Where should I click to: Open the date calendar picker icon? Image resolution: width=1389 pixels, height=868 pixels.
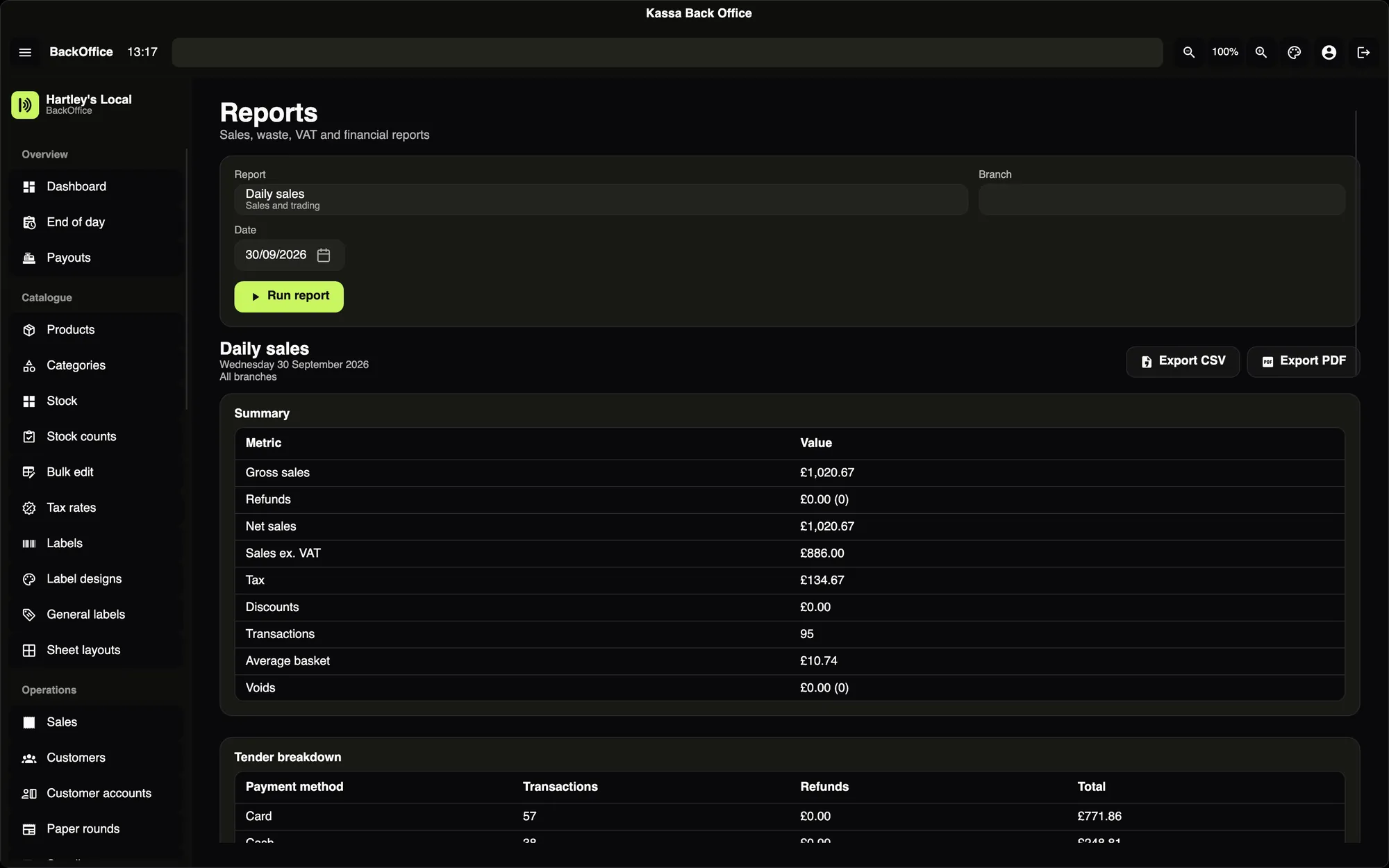324,255
